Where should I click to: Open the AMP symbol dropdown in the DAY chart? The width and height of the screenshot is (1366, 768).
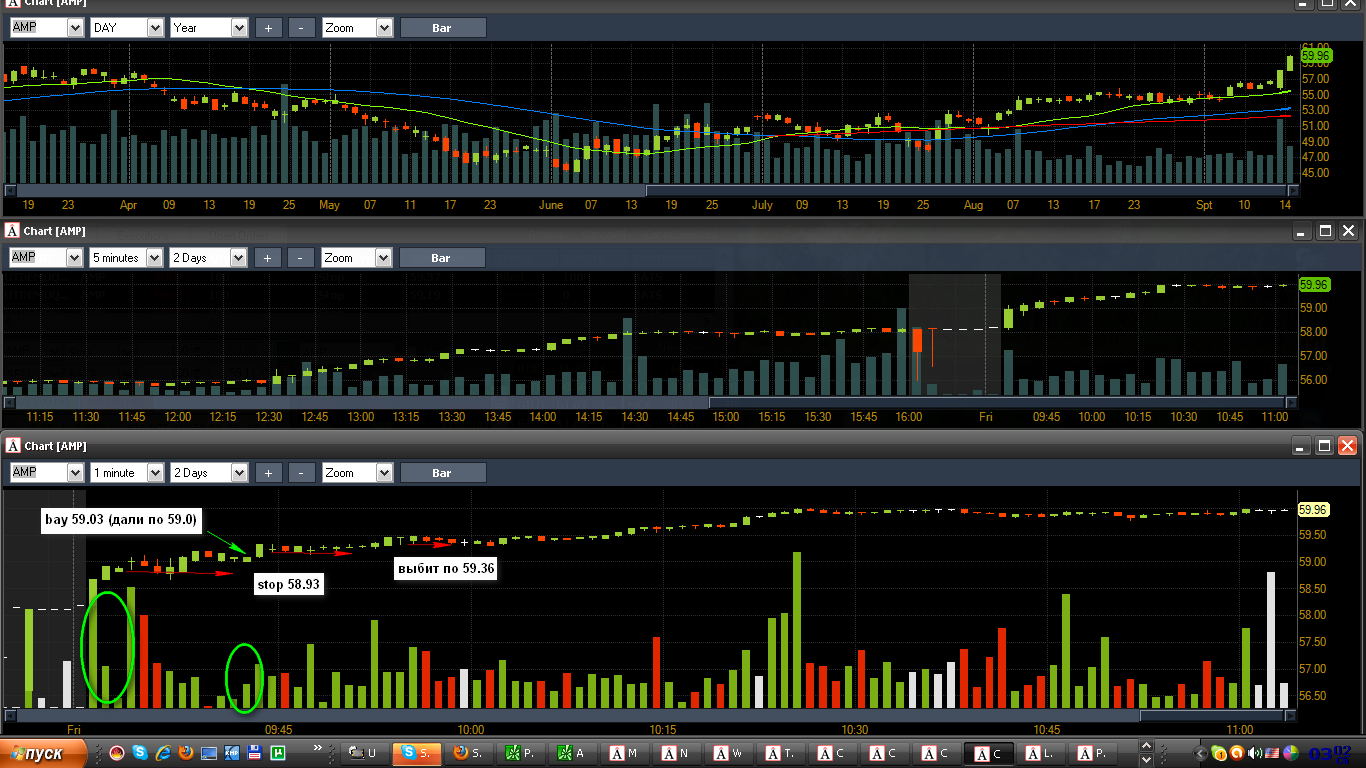point(75,28)
